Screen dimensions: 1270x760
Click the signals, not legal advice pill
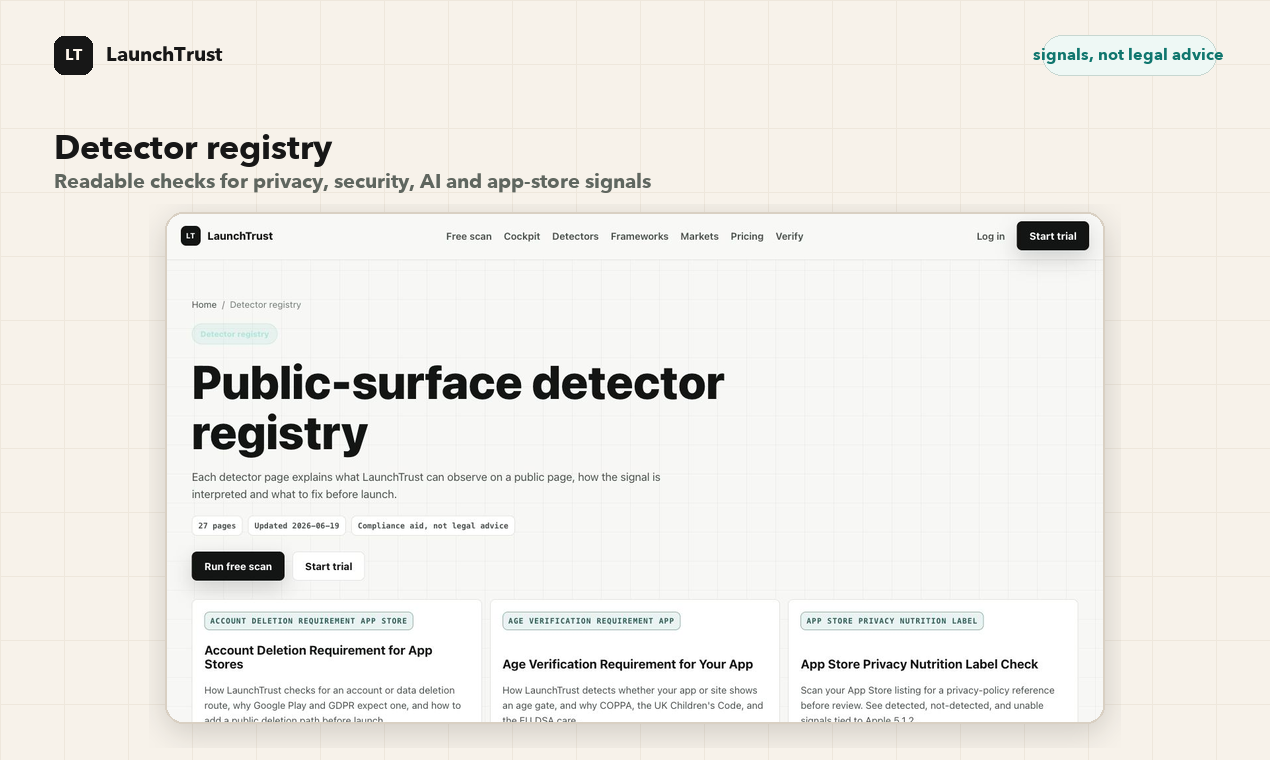click(x=1128, y=55)
